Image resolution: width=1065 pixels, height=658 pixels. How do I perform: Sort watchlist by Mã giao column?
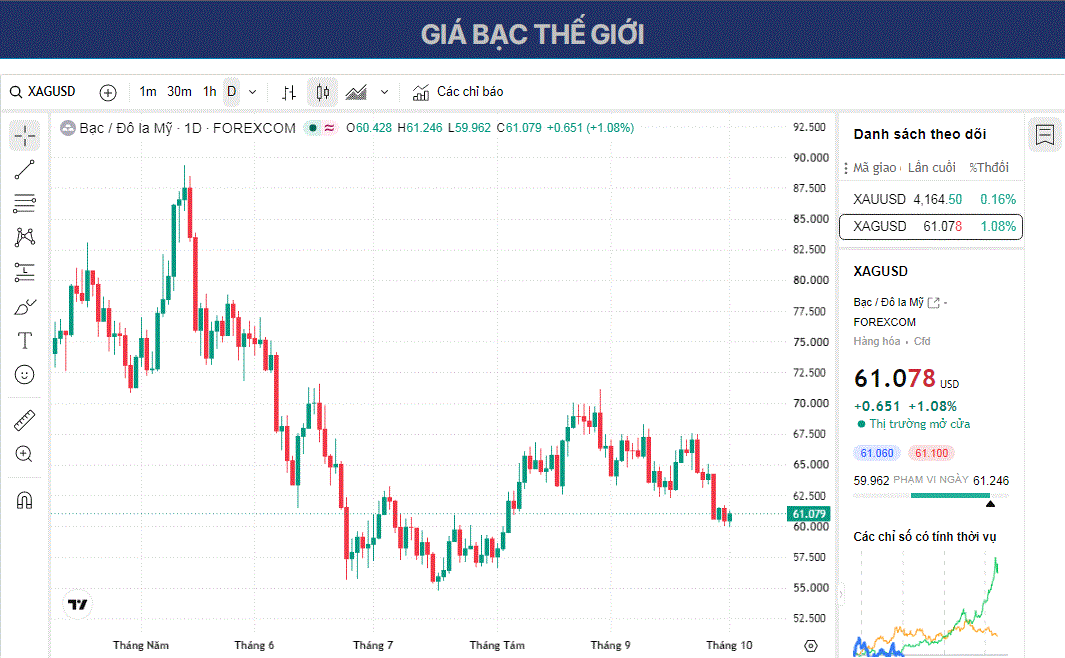[876, 167]
